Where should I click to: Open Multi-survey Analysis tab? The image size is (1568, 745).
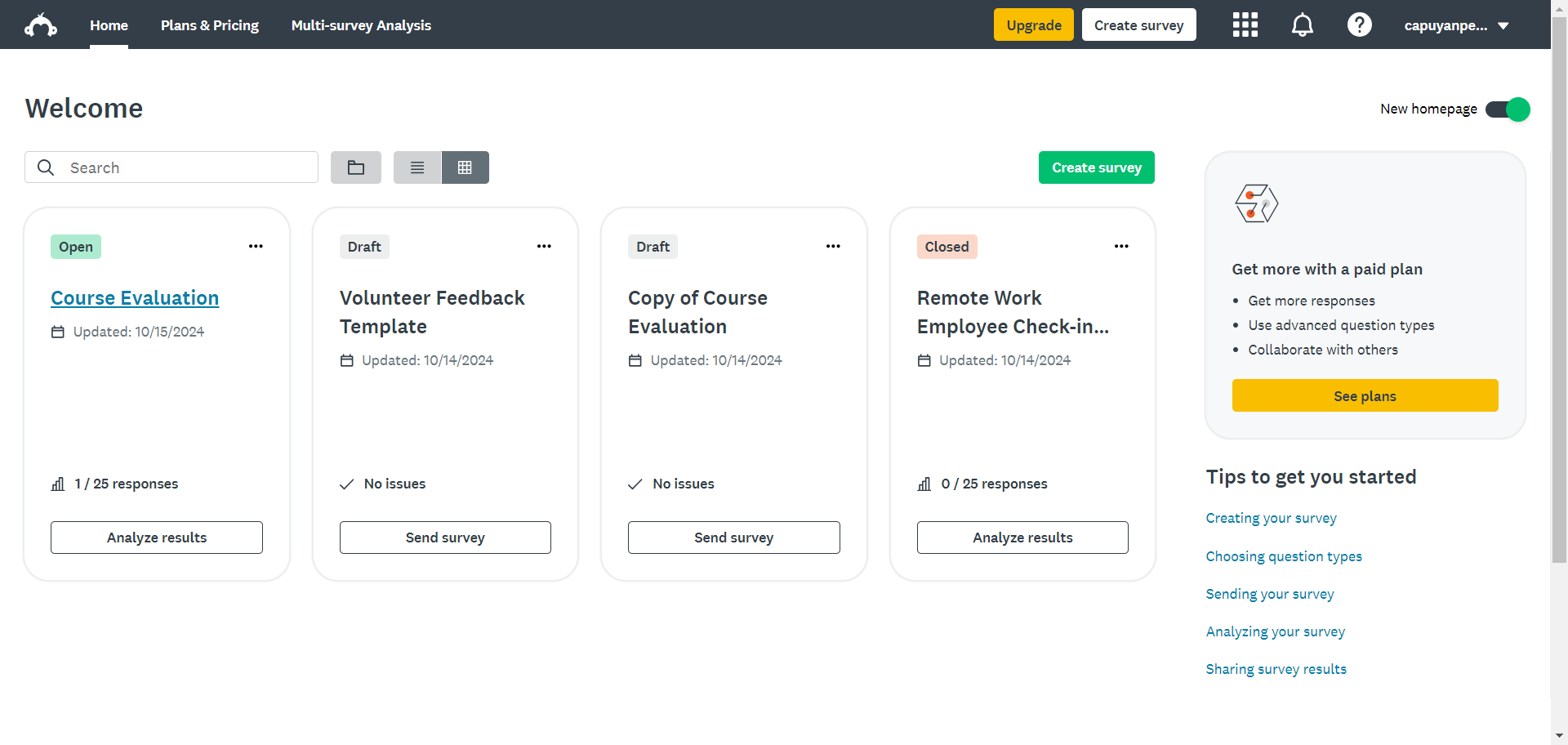tap(361, 25)
